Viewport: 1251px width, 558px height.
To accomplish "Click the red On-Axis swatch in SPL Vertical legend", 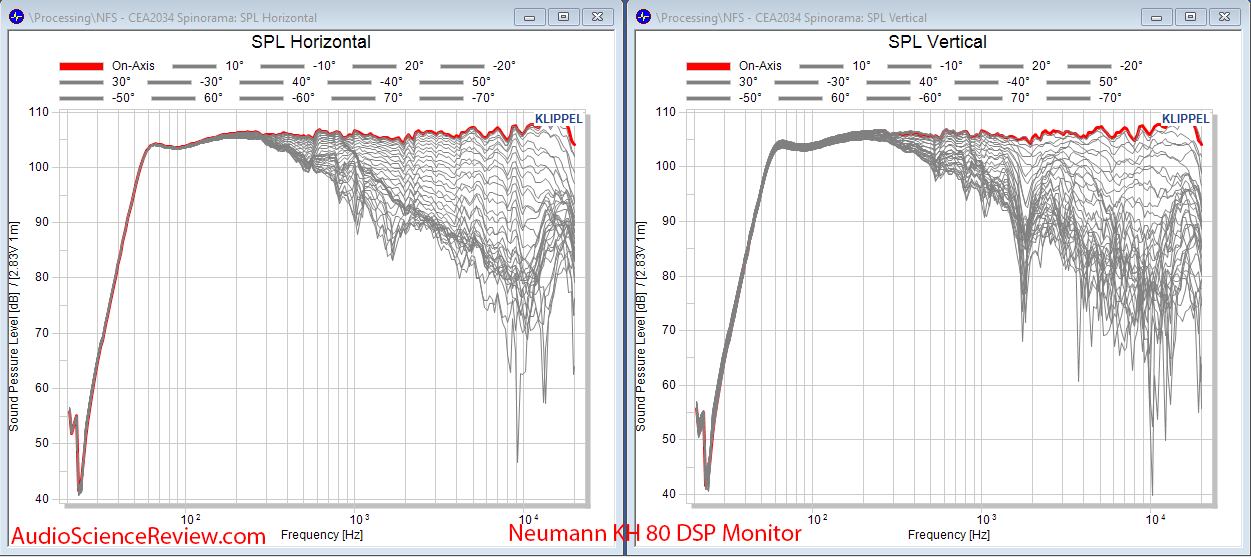I will [x=708, y=66].
